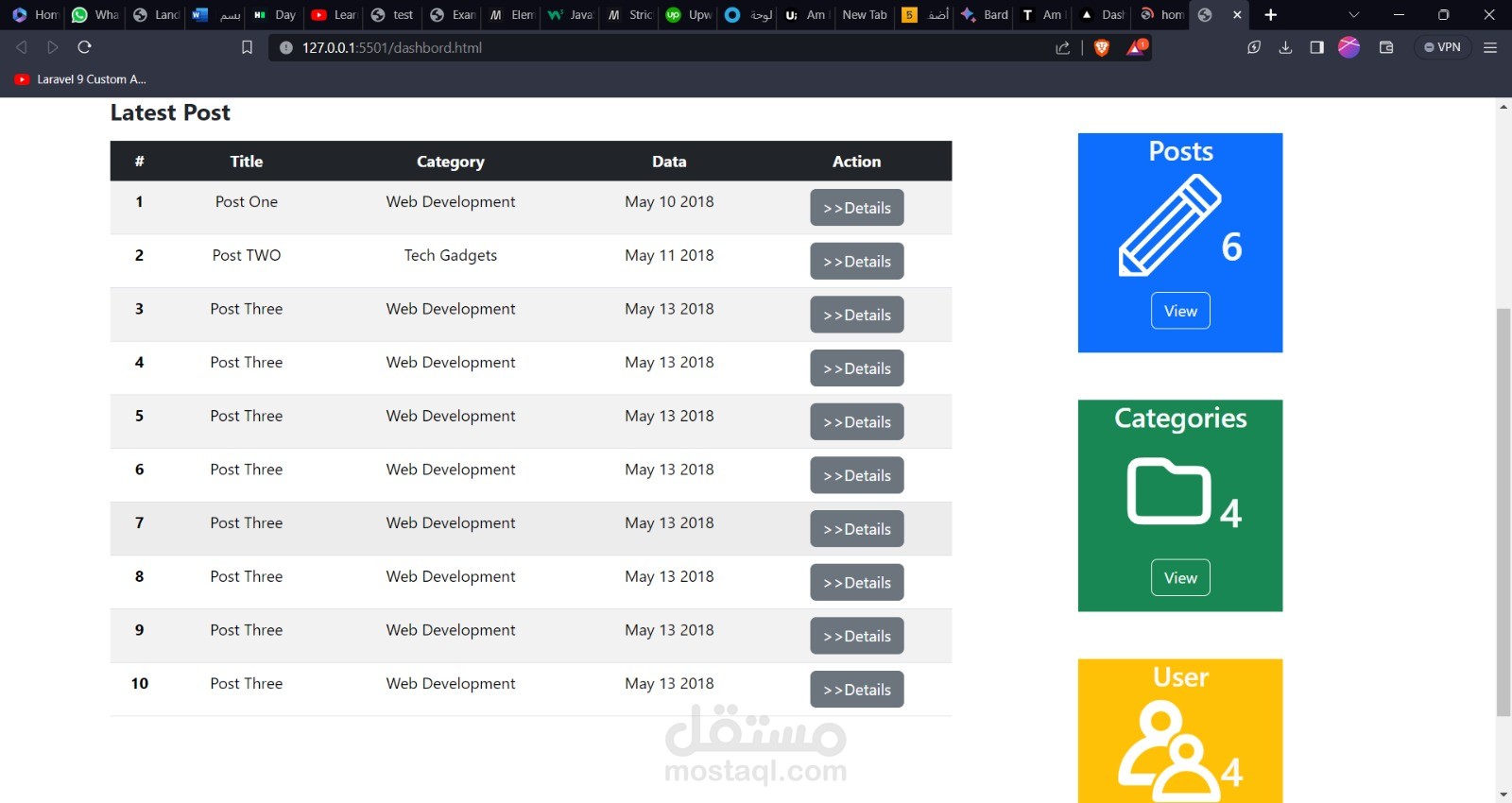Click the Title column header
This screenshot has height=803, width=1512.
(247, 162)
